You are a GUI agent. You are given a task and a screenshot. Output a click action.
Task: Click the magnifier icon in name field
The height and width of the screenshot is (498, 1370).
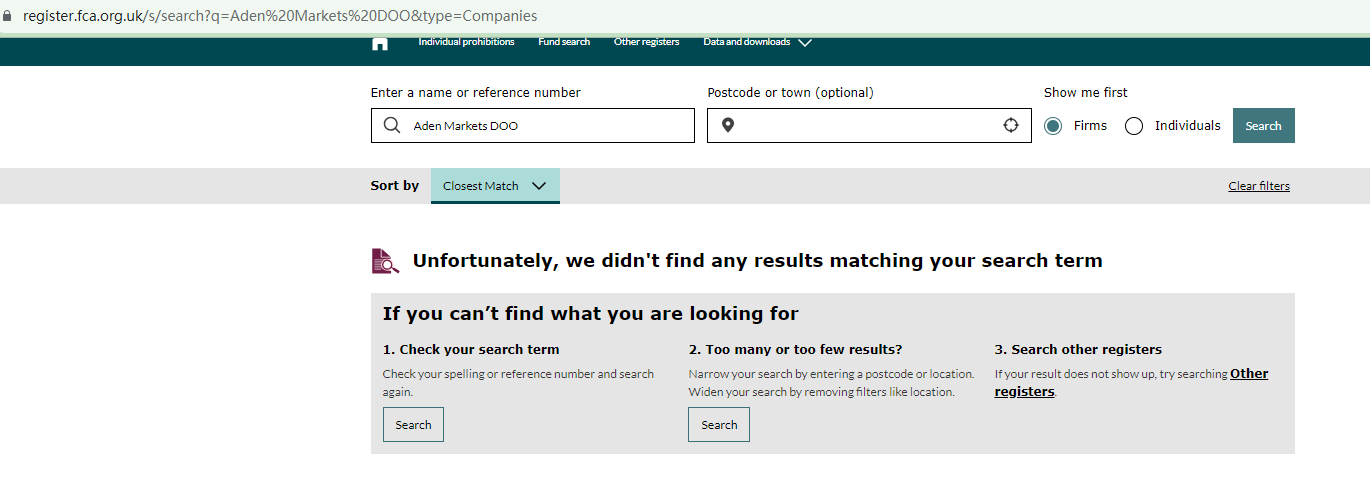click(x=392, y=126)
